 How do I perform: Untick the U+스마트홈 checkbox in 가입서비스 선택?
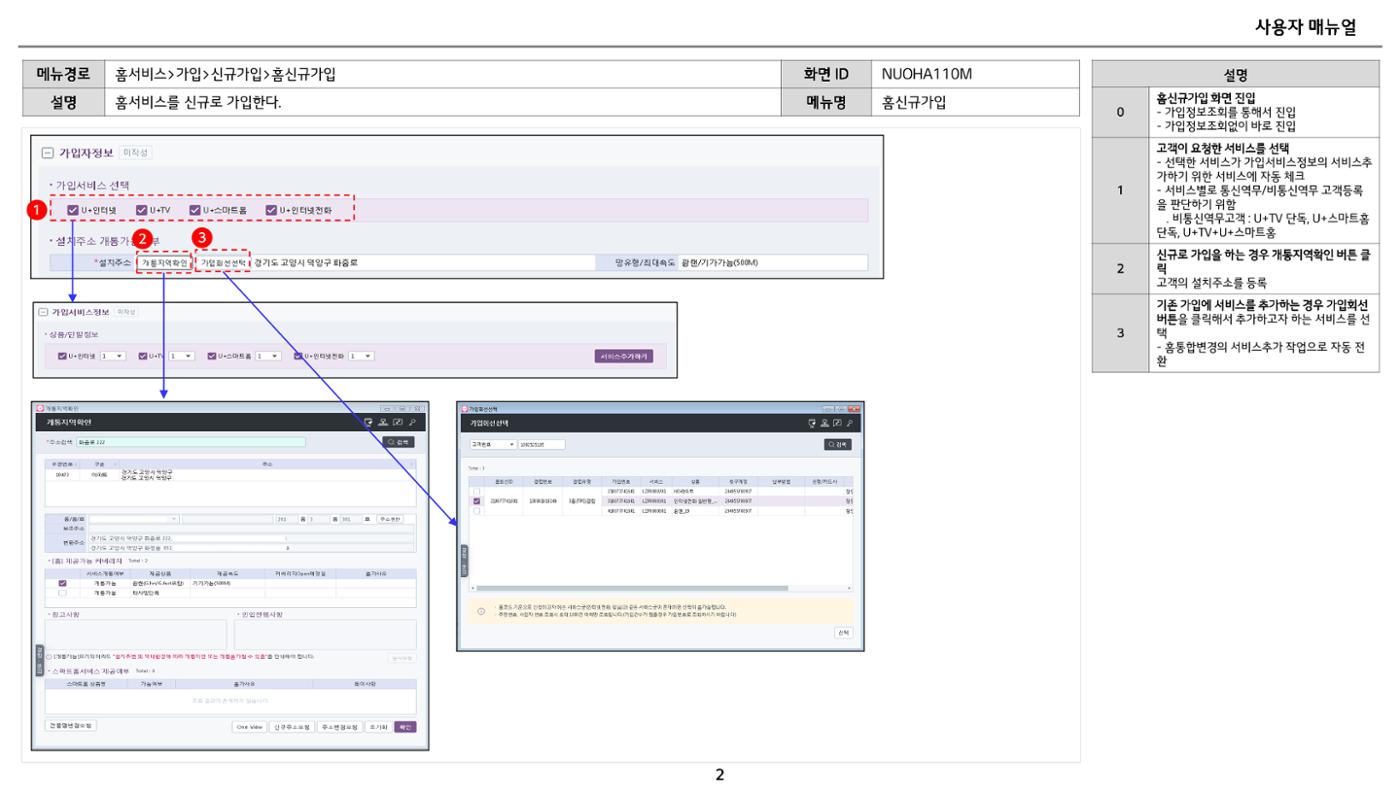click(x=196, y=210)
